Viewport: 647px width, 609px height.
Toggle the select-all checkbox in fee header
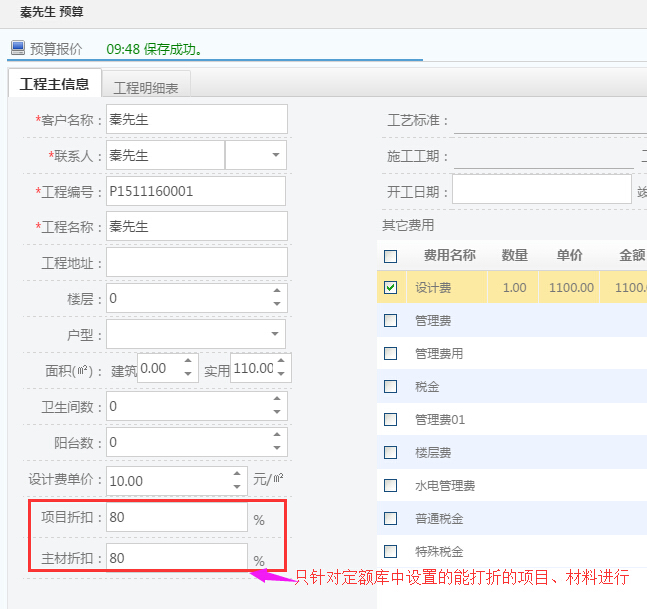click(x=391, y=256)
